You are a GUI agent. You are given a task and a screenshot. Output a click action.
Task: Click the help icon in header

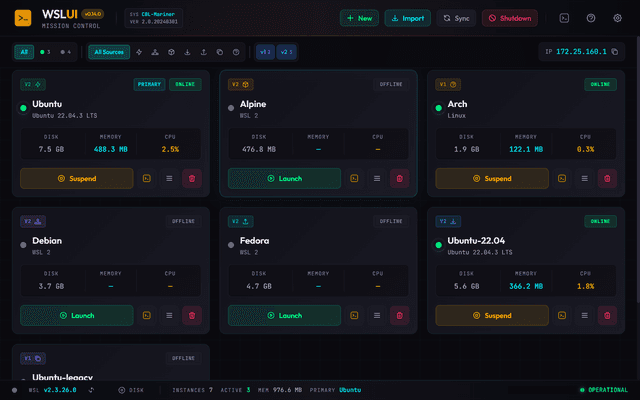(x=591, y=18)
